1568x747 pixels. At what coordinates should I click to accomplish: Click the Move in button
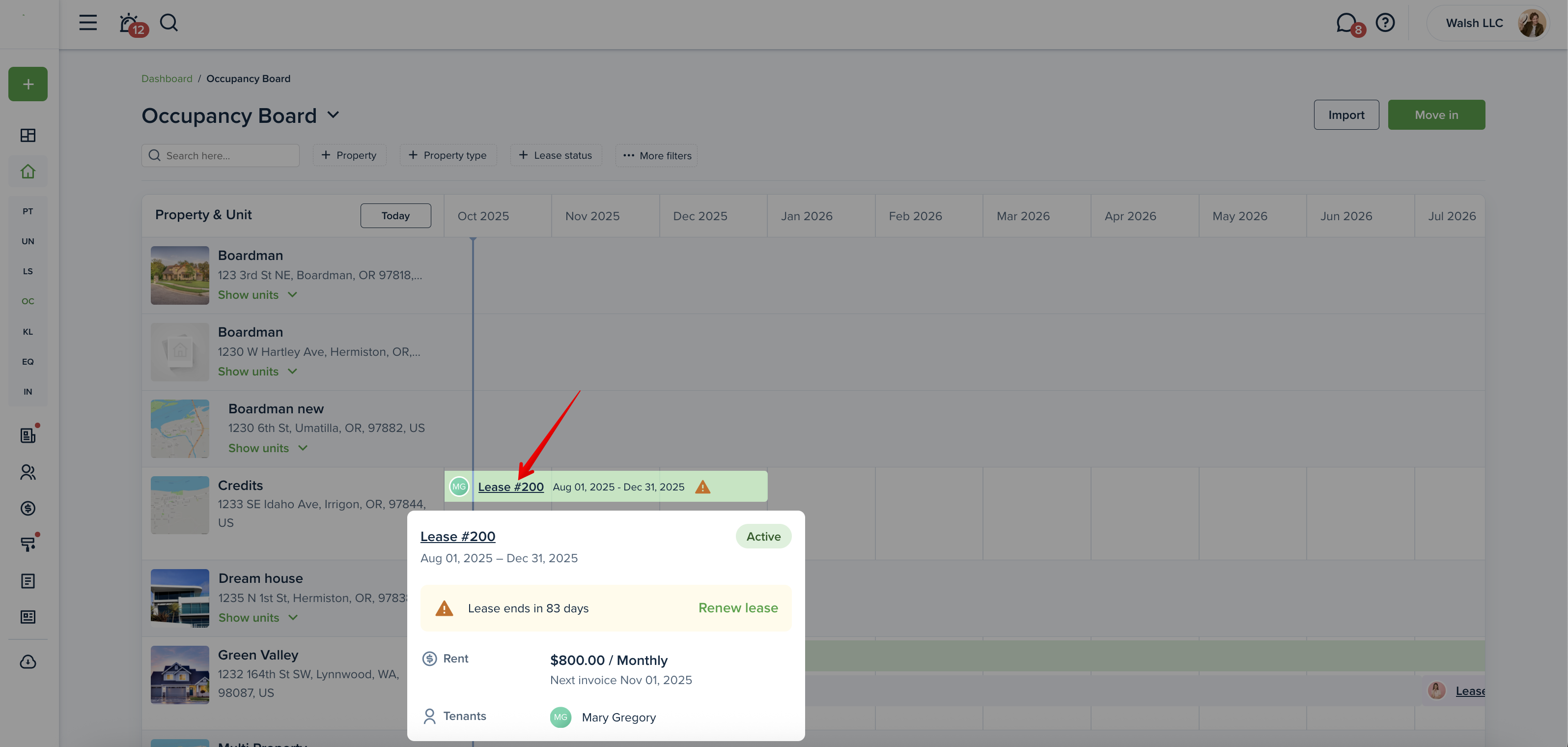tap(1436, 115)
